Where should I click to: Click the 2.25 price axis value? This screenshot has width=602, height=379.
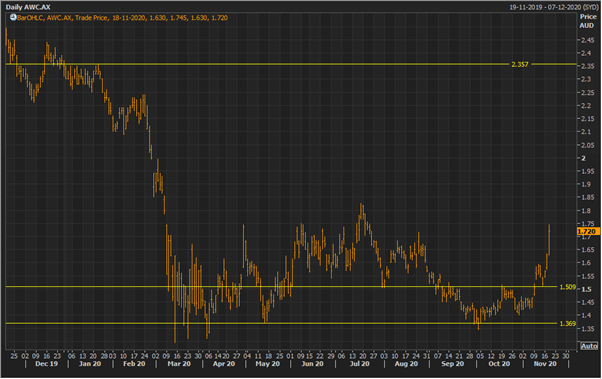point(588,93)
